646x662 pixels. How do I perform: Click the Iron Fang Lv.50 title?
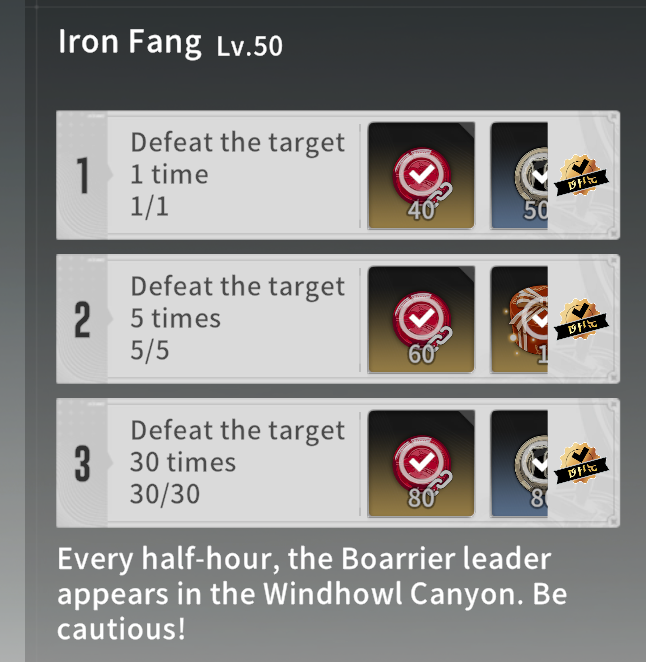170,43
